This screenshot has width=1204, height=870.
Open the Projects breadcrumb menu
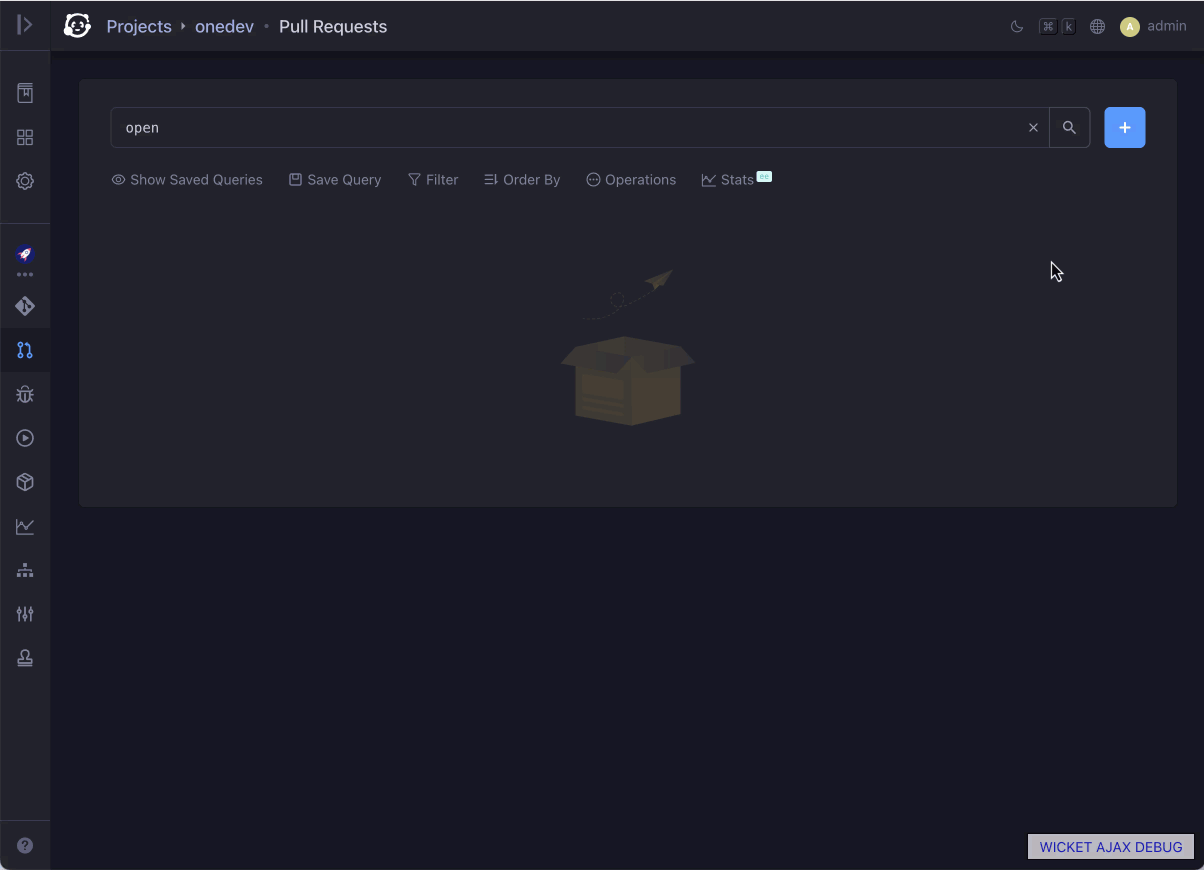click(x=139, y=26)
